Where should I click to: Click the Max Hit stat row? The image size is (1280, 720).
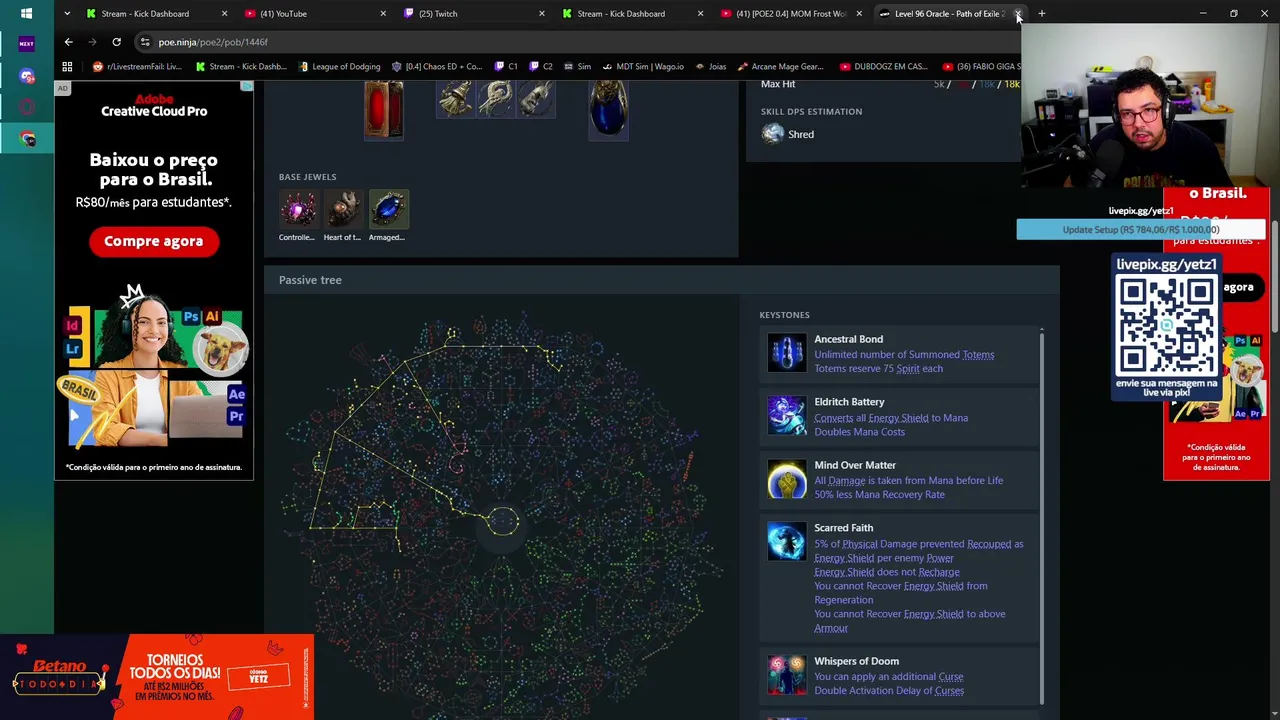pyautogui.click(x=889, y=84)
